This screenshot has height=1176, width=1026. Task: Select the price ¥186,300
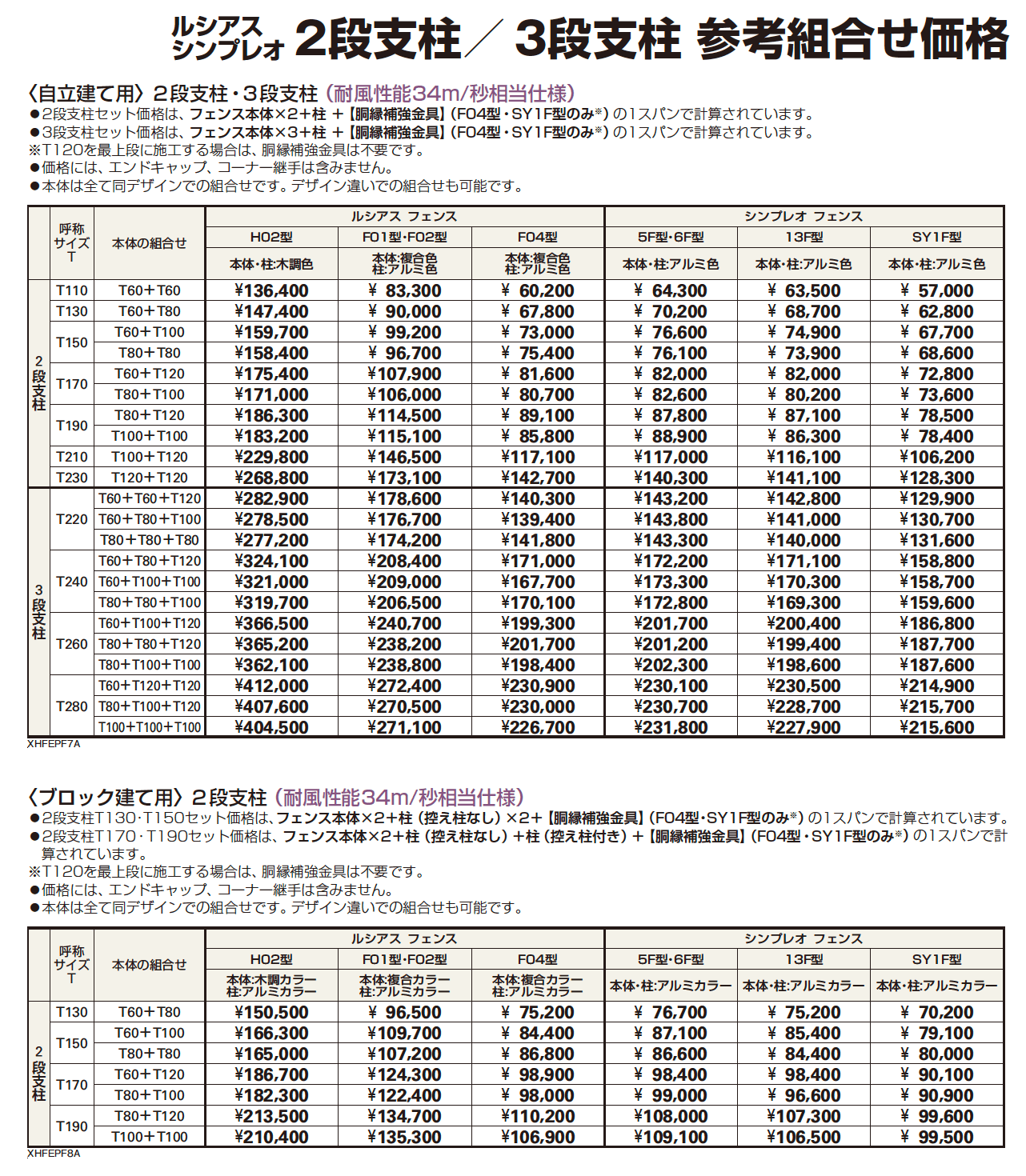(271, 415)
